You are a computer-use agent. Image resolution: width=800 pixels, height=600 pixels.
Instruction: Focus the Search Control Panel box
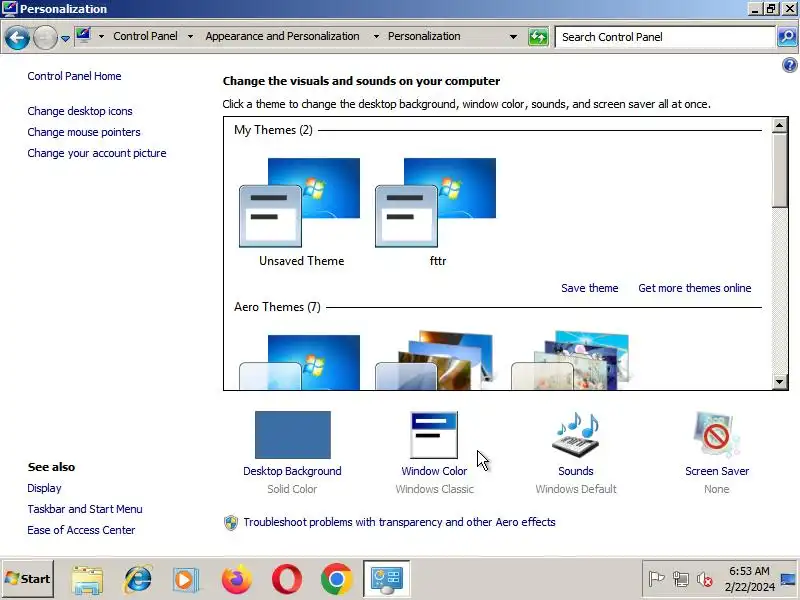click(x=664, y=37)
